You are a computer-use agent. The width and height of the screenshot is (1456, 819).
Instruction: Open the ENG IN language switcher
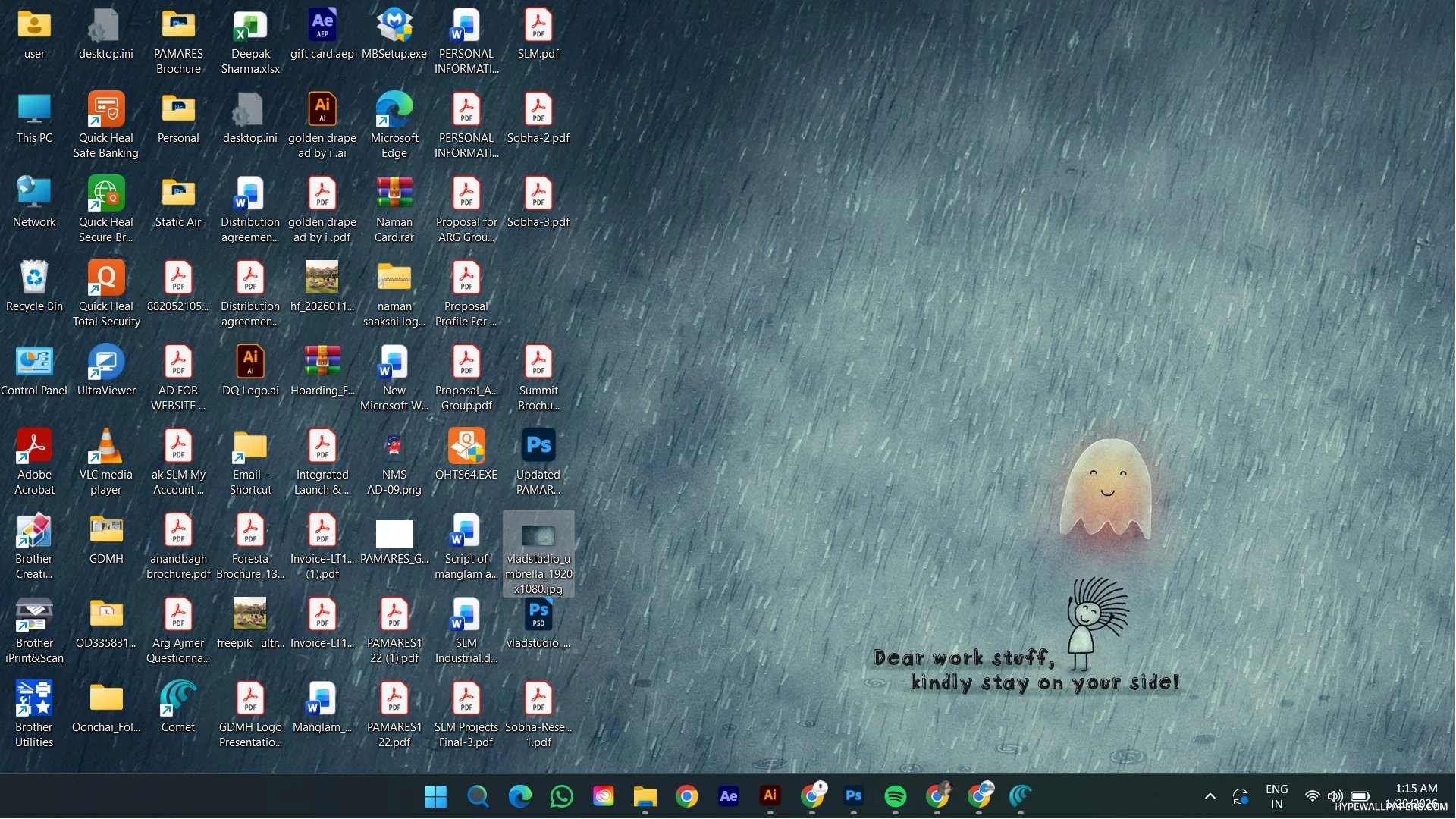[1276, 796]
